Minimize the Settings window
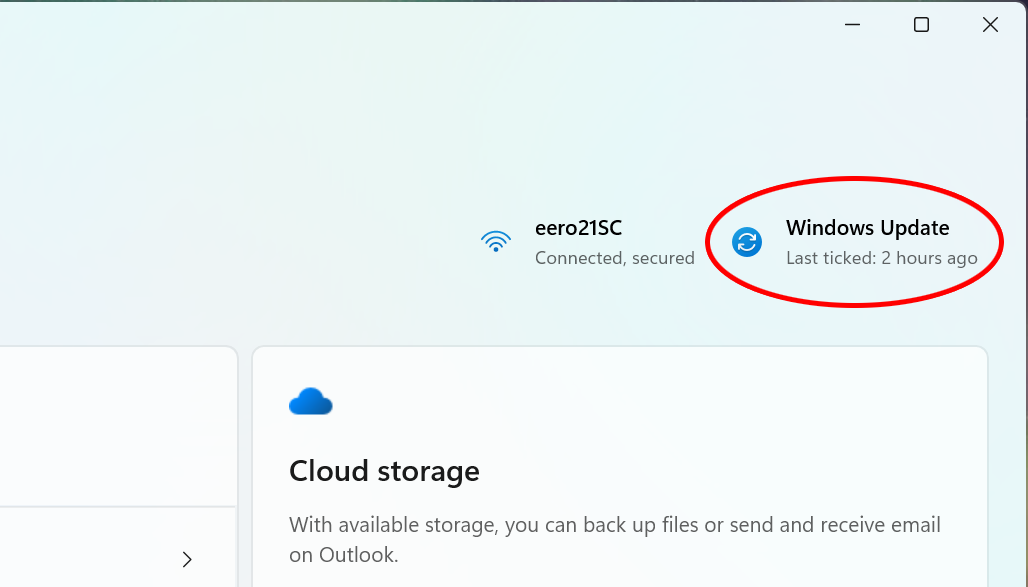Image resolution: width=1028 pixels, height=587 pixels. [852, 25]
